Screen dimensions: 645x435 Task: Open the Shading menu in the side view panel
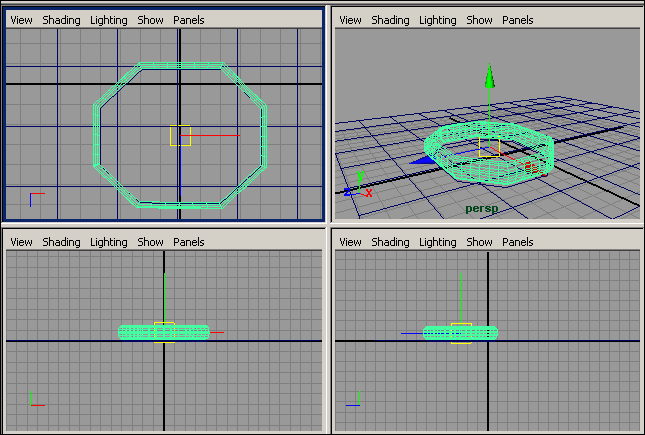(390, 242)
